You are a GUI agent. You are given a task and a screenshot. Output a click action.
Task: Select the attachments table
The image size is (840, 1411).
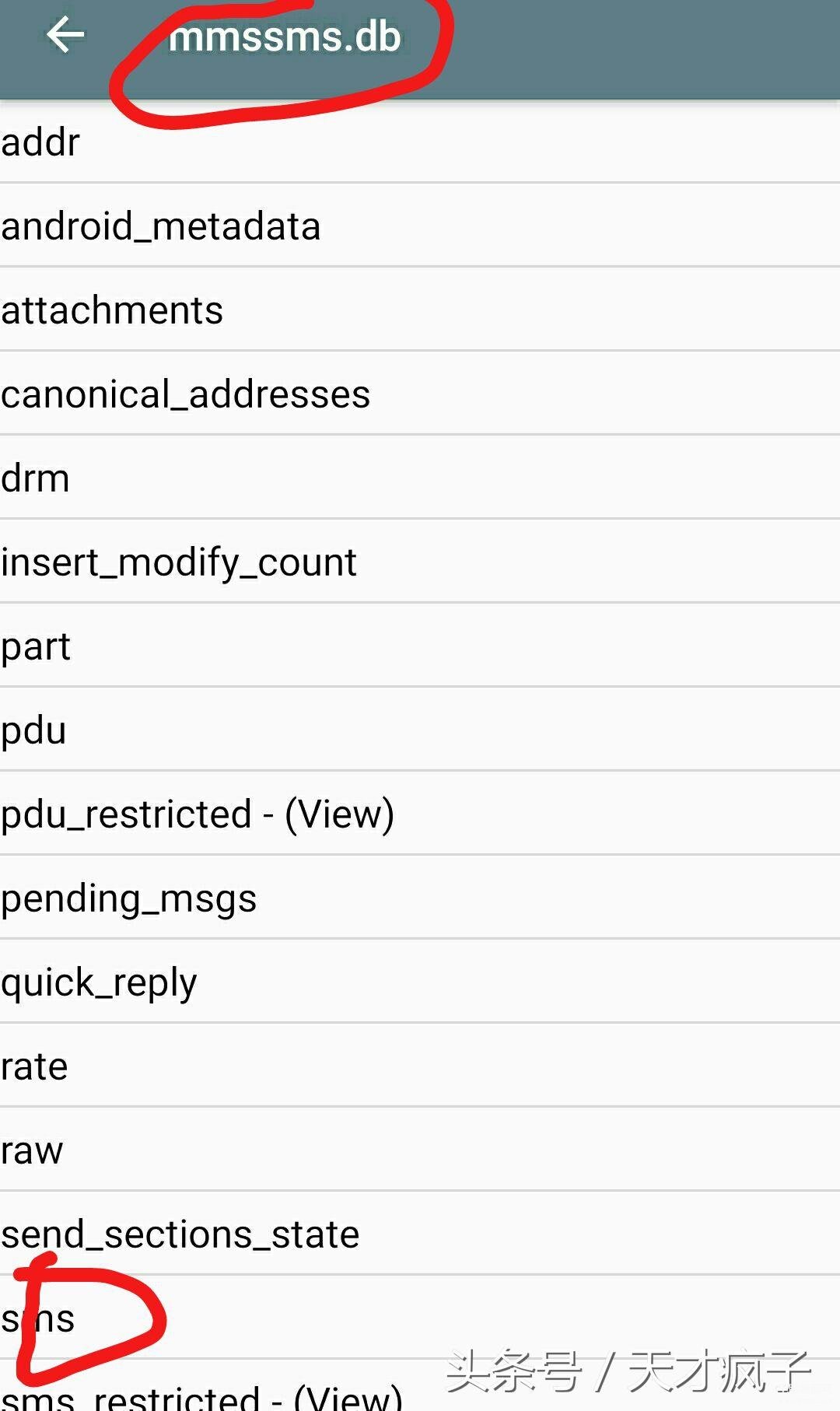420,310
